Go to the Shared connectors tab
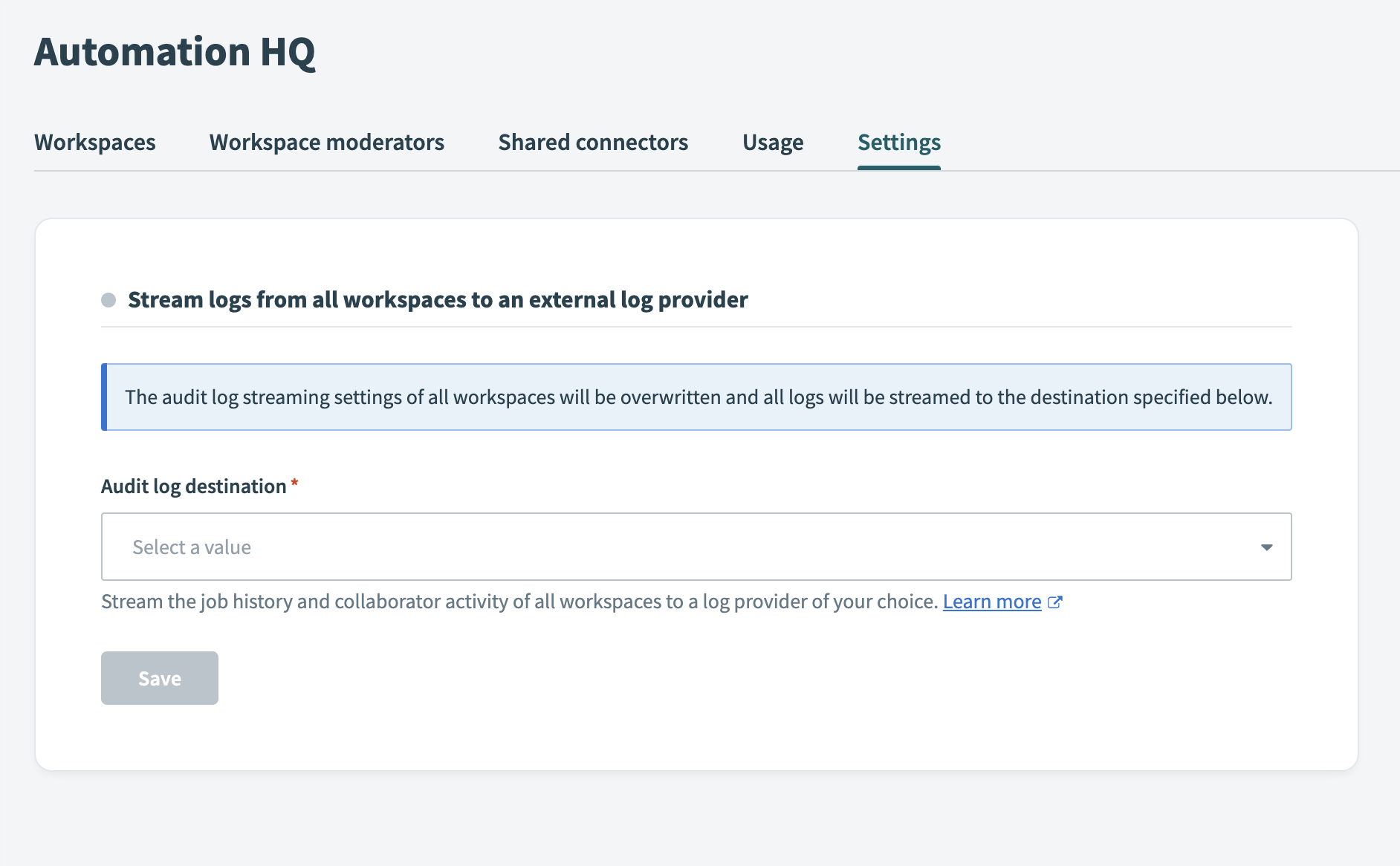The height and width of the screenshot is (866, 1400). tap(593, 143)
